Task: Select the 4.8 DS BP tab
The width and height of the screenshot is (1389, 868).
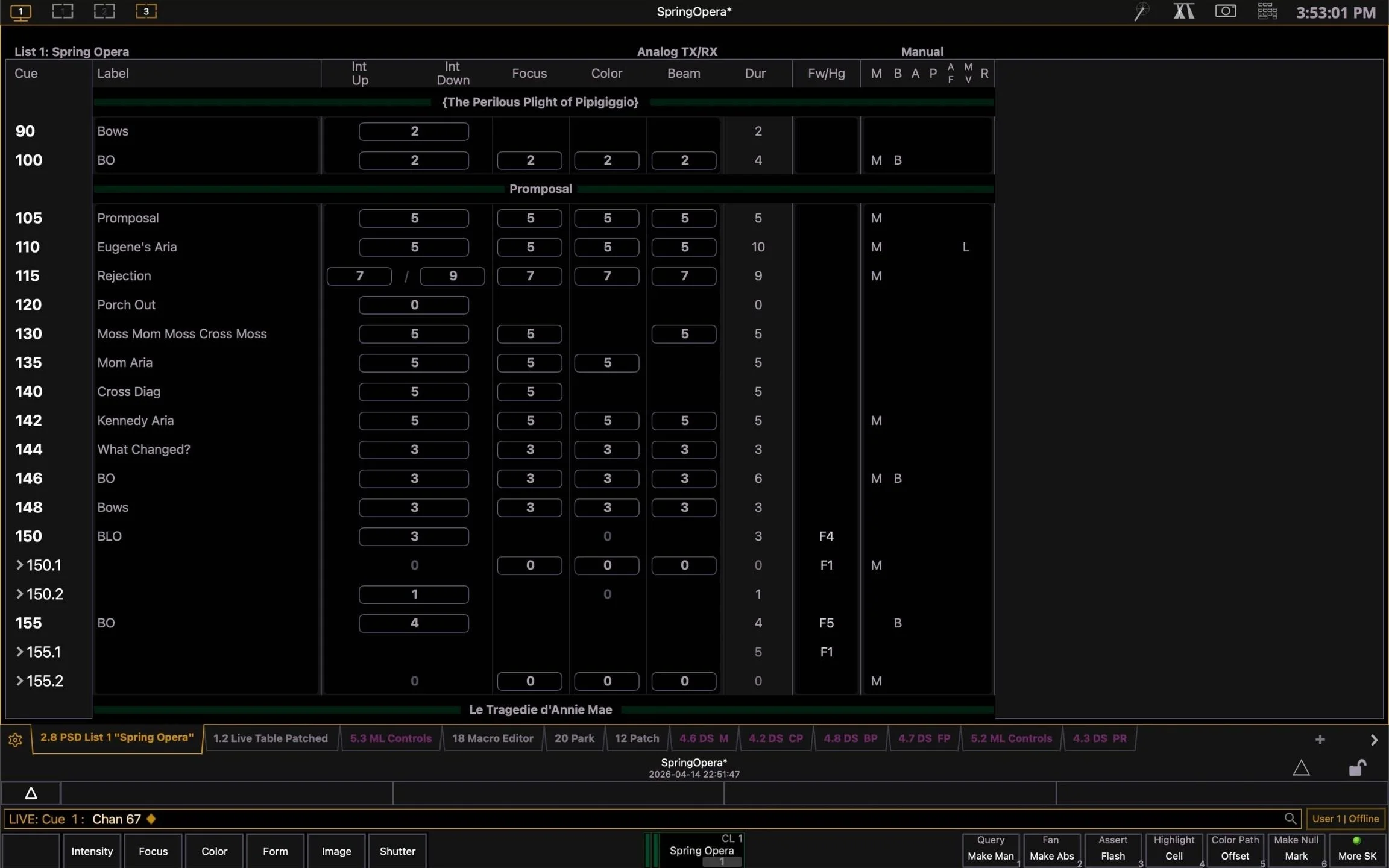Action: [850, 738]
